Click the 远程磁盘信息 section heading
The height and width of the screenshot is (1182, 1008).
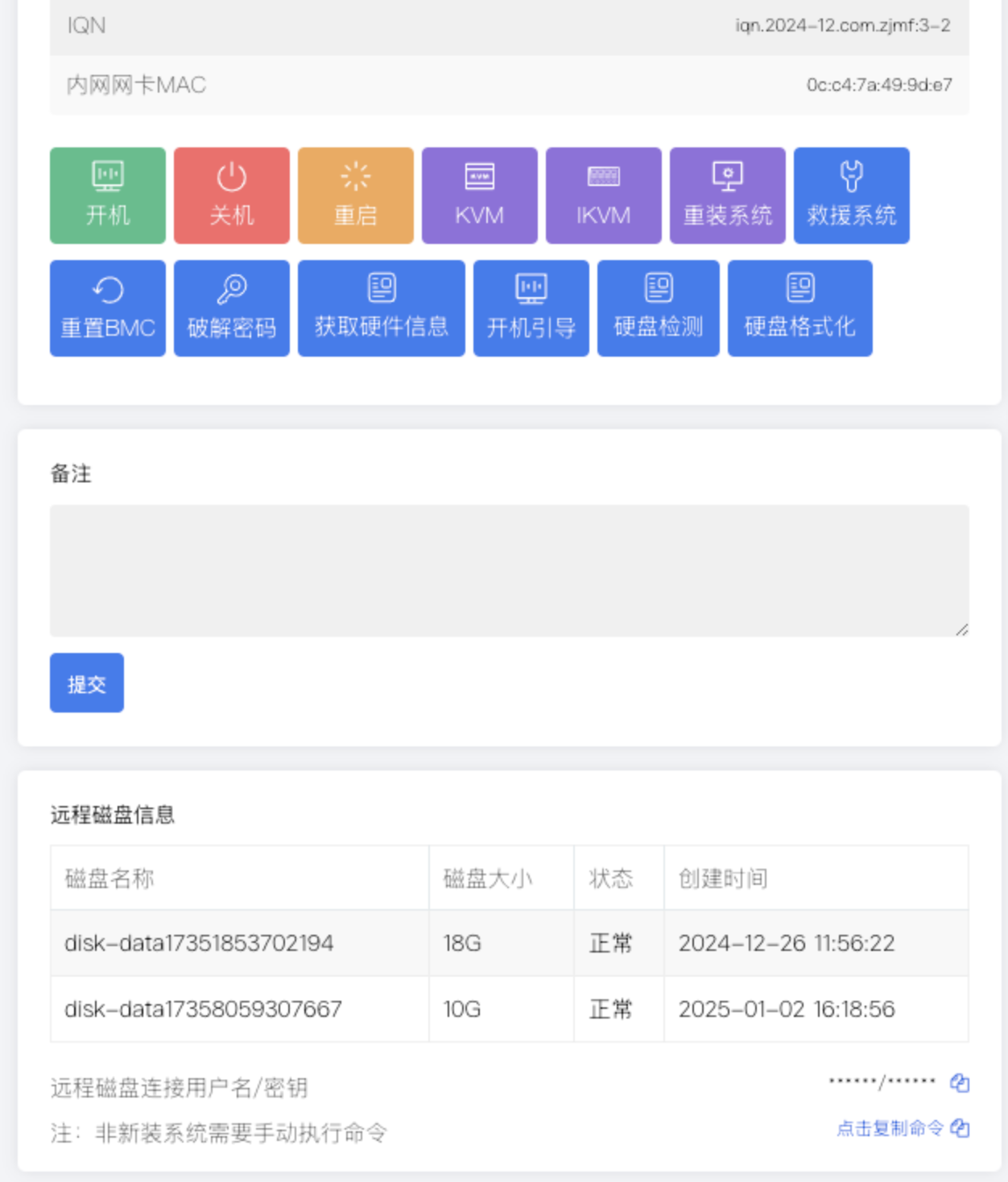113,815
